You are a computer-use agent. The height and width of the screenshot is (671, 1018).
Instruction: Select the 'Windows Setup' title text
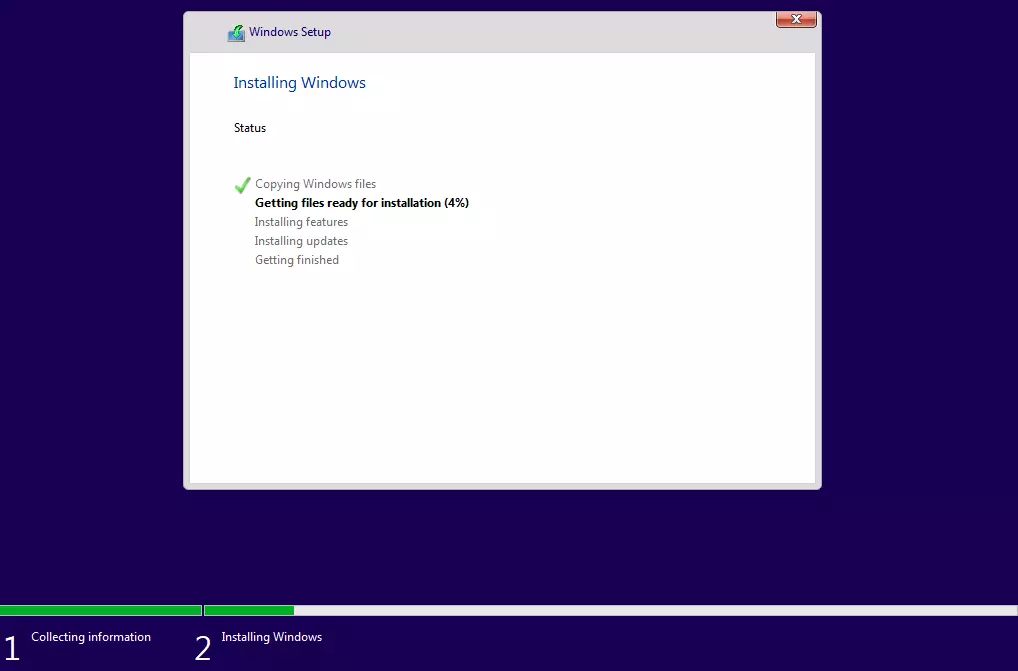tap(290, 32)
